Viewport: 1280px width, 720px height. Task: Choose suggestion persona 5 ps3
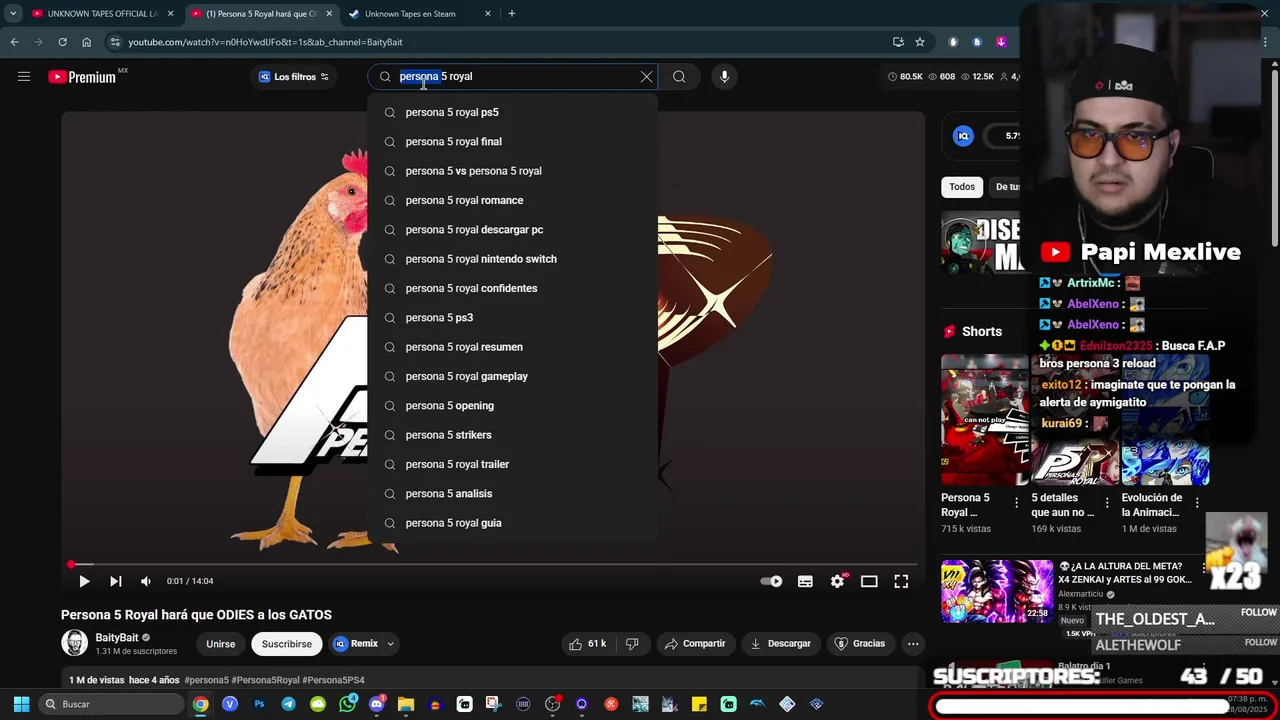pyautogui.click(x=513, y=318)
